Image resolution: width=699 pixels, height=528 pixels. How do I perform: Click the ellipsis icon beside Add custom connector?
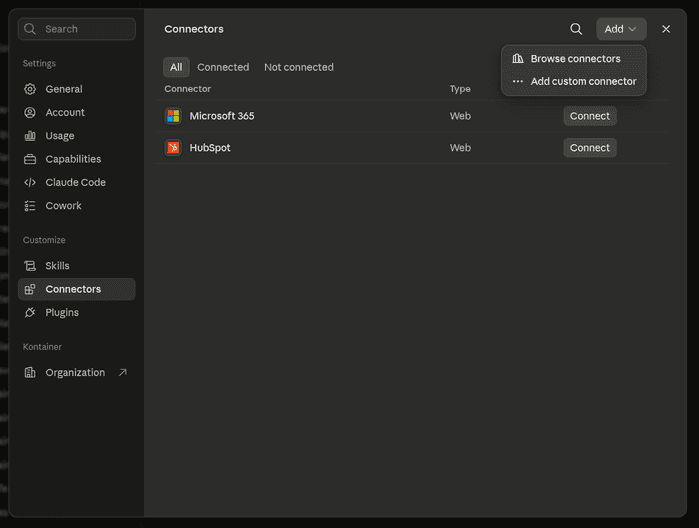[518, 82]
